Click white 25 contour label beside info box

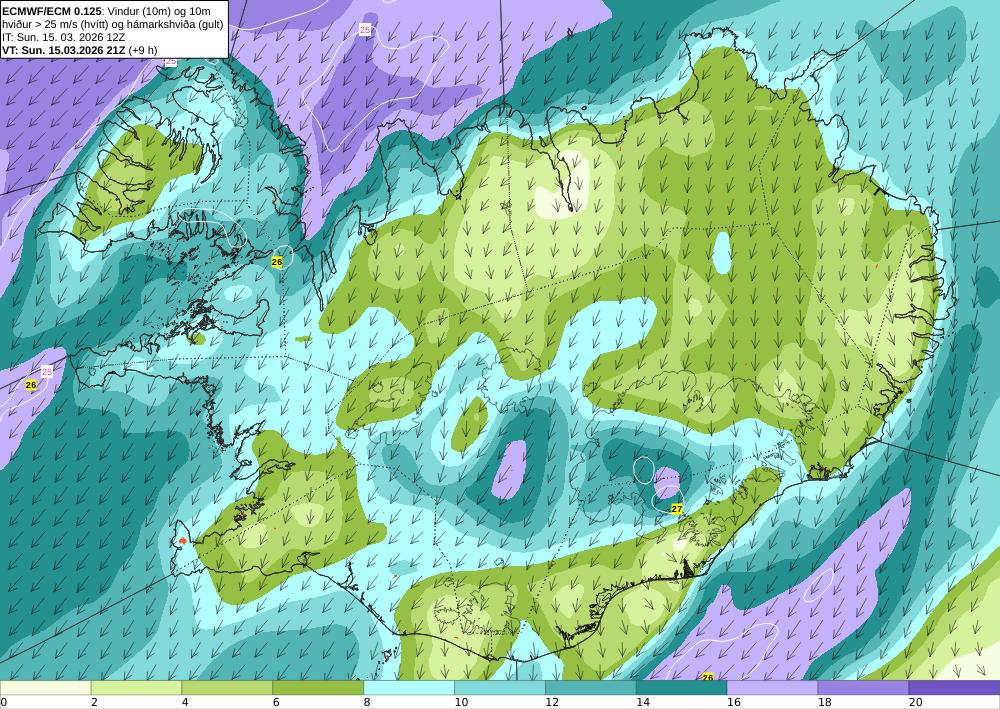point(171,61)
